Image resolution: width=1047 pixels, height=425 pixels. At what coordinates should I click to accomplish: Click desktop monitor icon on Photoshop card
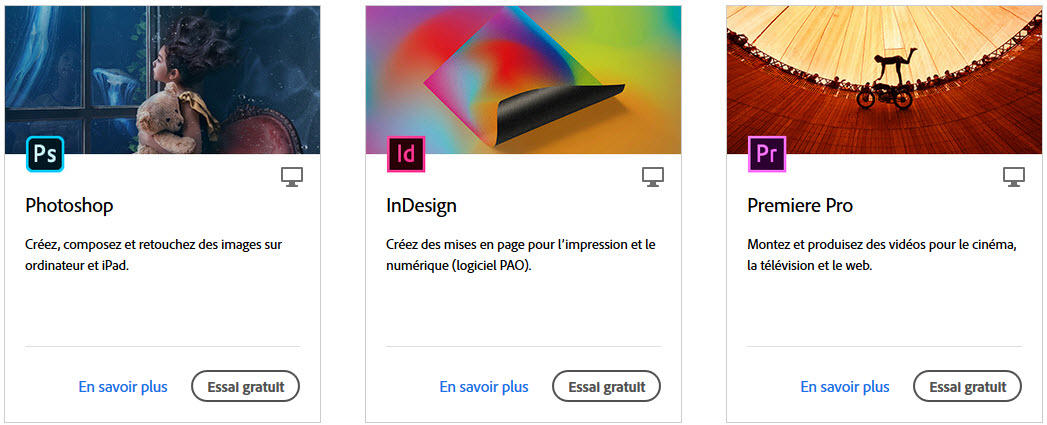point(292,177)
